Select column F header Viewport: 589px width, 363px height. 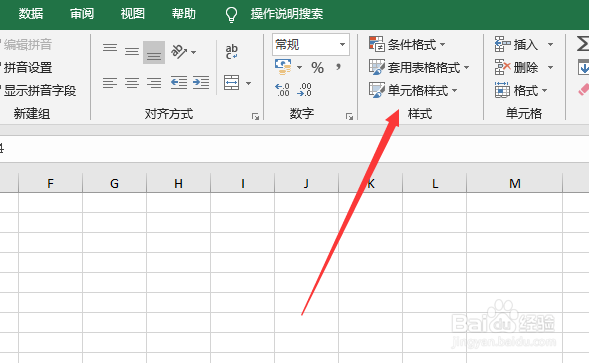tap(50, 183)
